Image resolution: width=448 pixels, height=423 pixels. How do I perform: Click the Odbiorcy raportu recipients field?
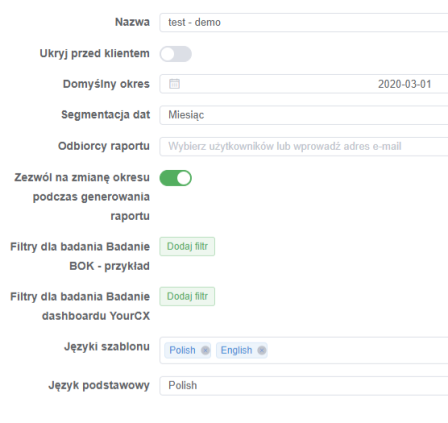[x=304, y=146]
